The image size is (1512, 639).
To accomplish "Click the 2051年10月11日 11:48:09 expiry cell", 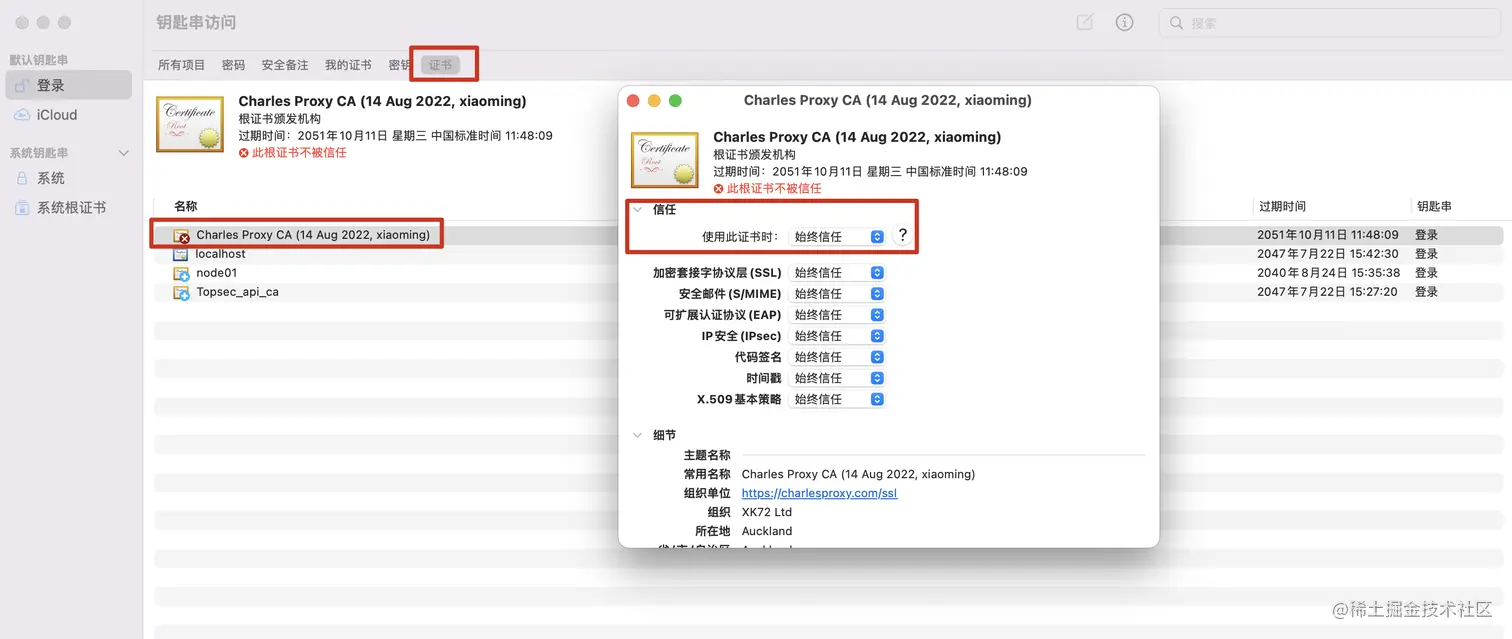I will tap(1327, 235).
